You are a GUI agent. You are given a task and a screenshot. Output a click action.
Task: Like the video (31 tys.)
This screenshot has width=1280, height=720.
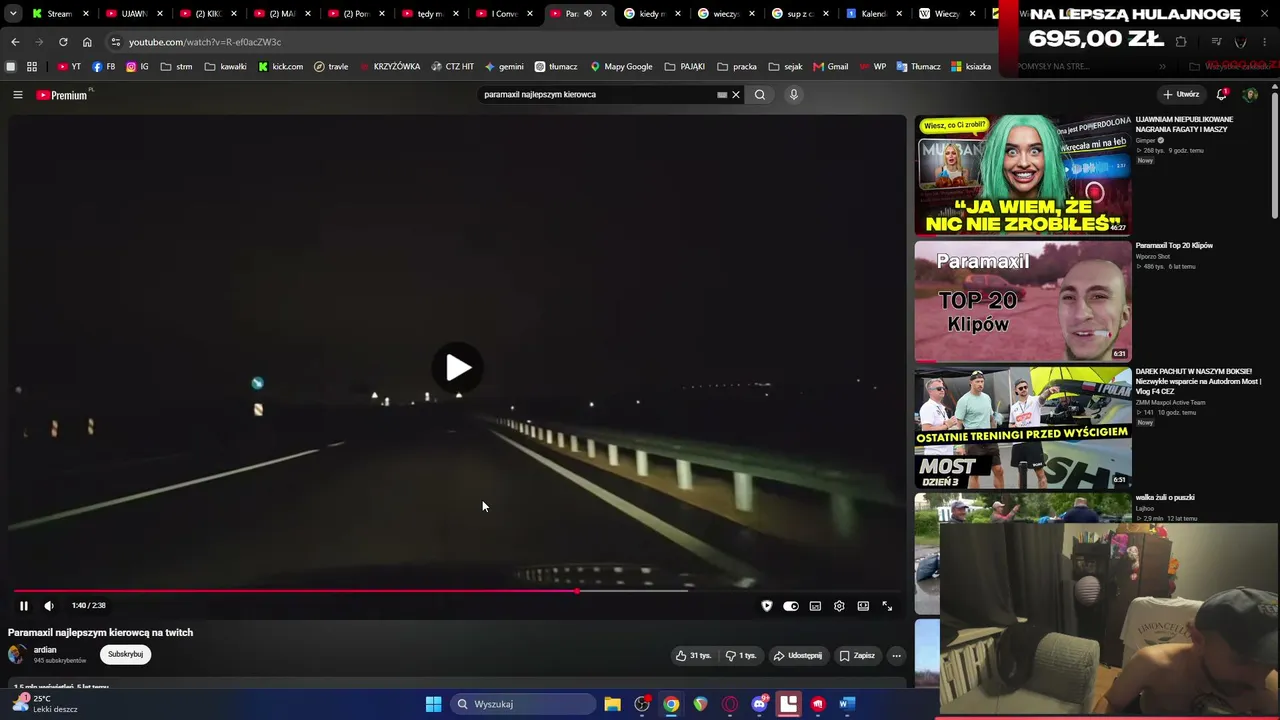(x=694, y=656)
